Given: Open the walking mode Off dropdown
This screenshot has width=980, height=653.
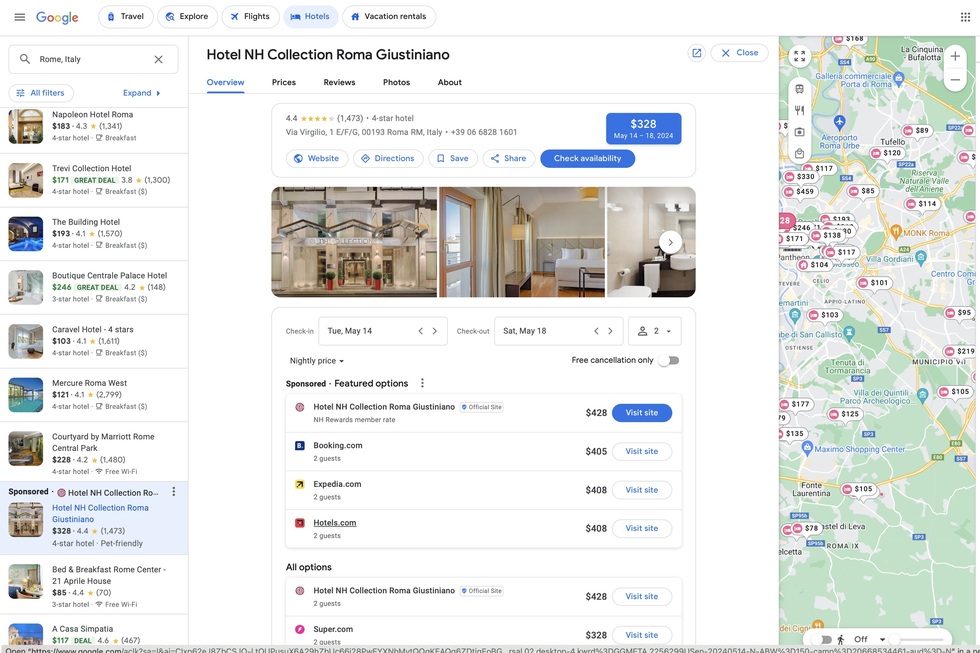Looking at the screenshot, I should click(x=869, y=639).
